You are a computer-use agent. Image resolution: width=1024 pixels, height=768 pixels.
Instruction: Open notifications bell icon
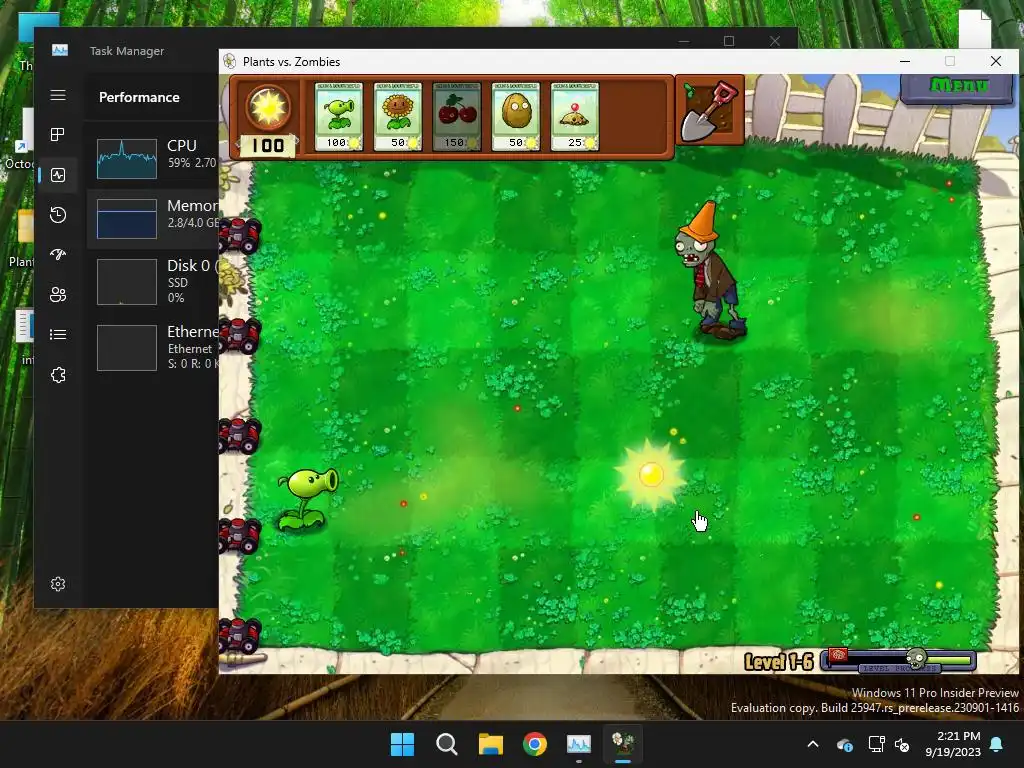click(x=997, y=744)
